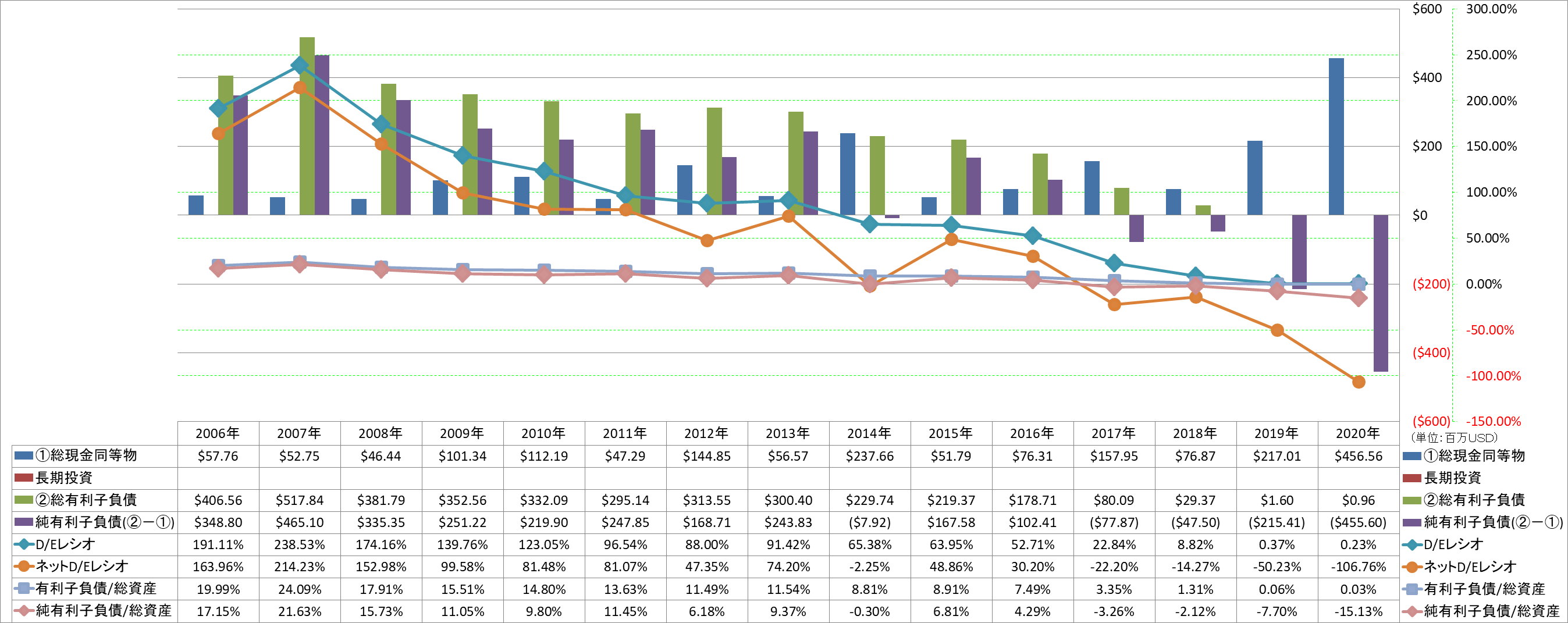Click the $600 axis label
Viewport: 1568px width, 623px height.
click(x=1427, y=9)
